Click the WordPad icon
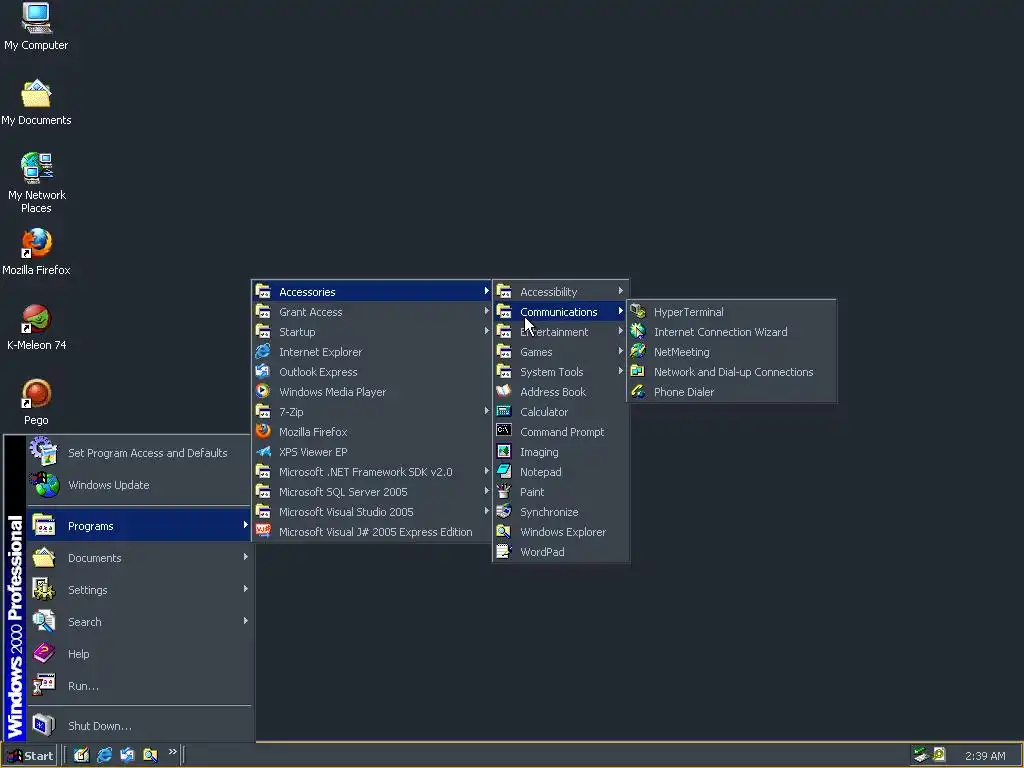Image resolution: width=1024 pixels, height=768 pixels. pyautogui.click(x=504, y=551)
